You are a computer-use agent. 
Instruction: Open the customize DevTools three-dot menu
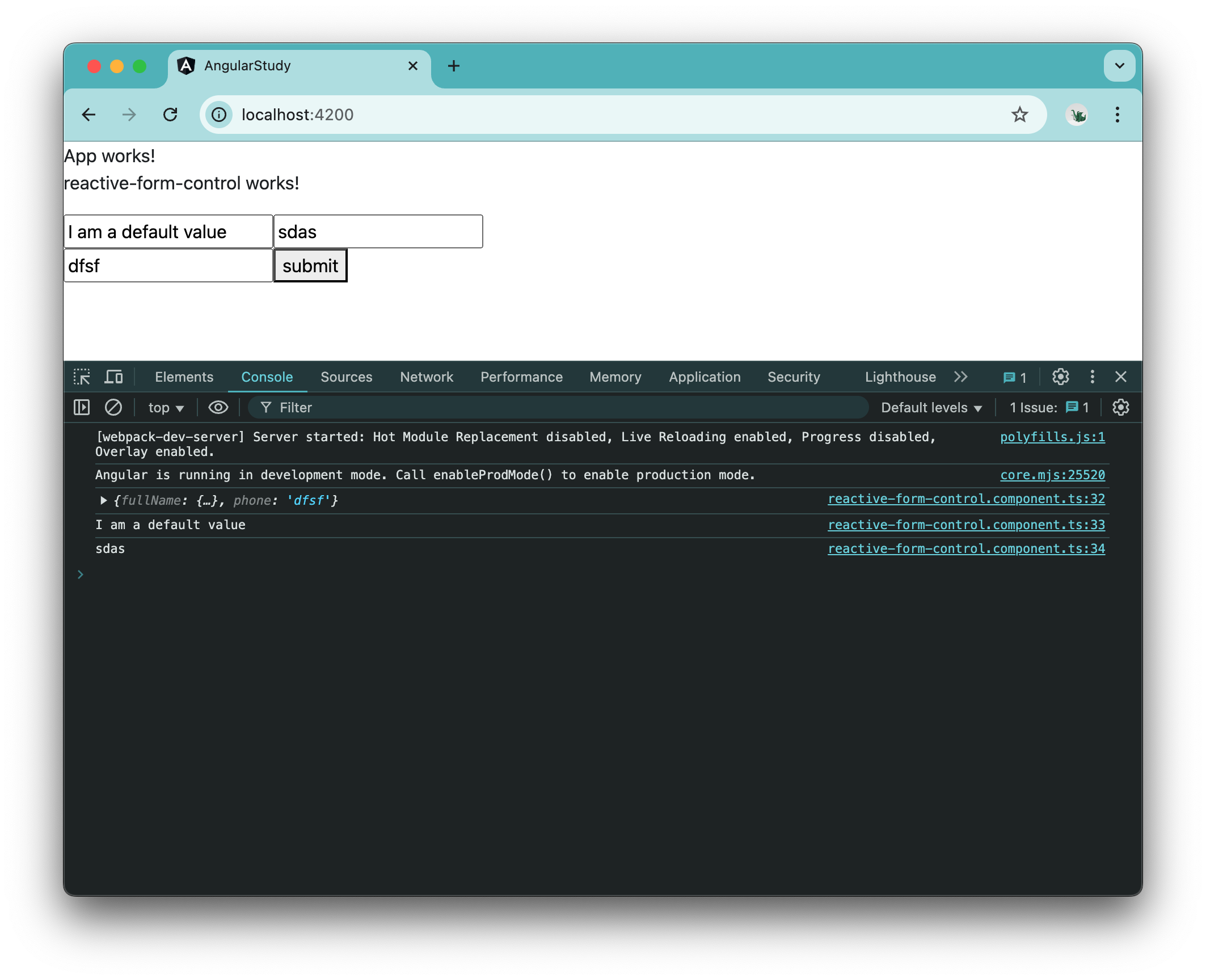click(x=1092, y=377)
